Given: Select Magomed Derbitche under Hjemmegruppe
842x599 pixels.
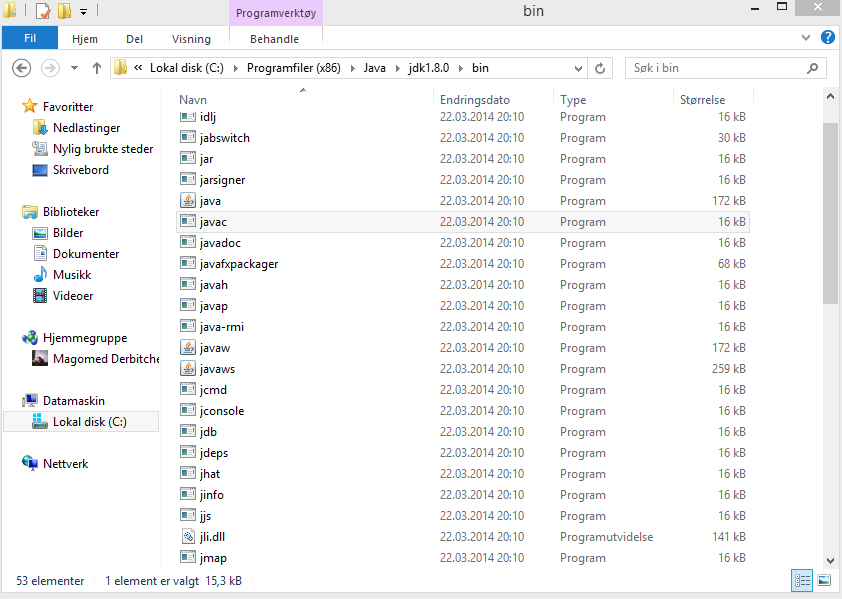Looking at the screenshot, I should [96, 358].
